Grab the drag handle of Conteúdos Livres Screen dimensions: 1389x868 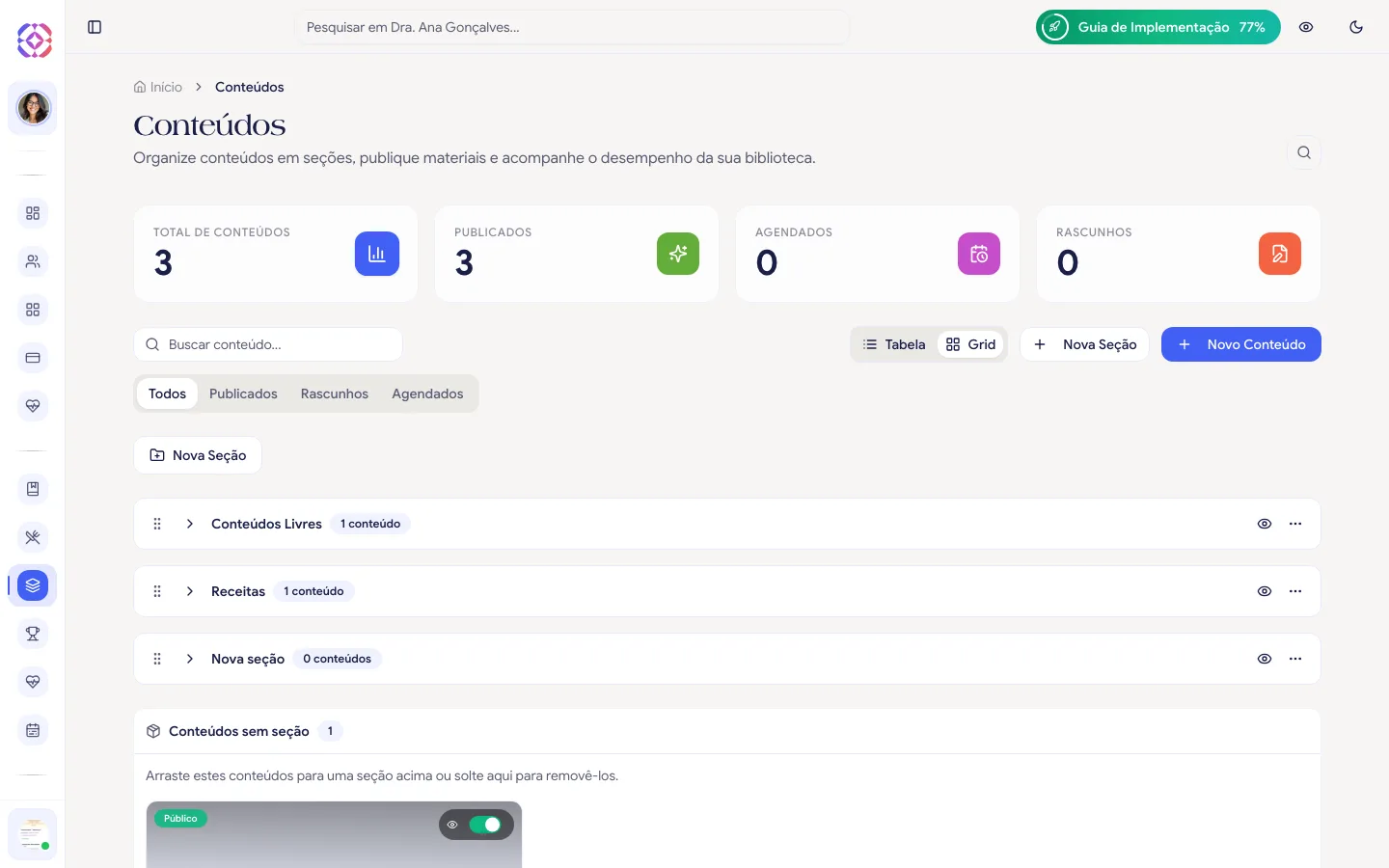tap(157, 524)
